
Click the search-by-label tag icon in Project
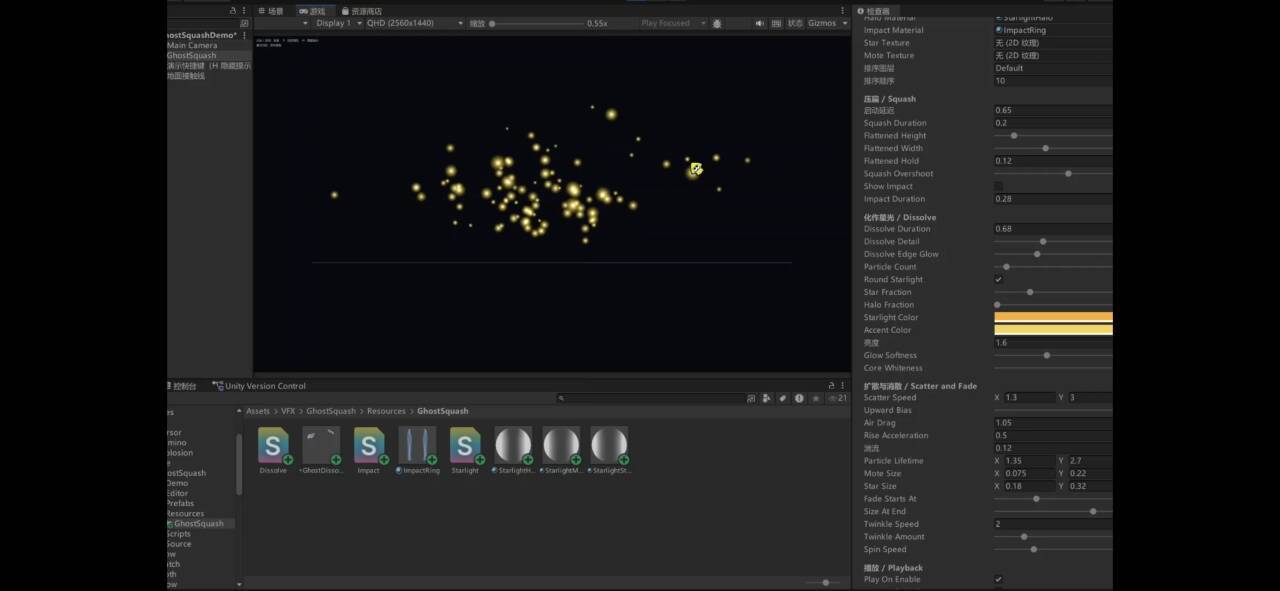[x=783, y=398]
